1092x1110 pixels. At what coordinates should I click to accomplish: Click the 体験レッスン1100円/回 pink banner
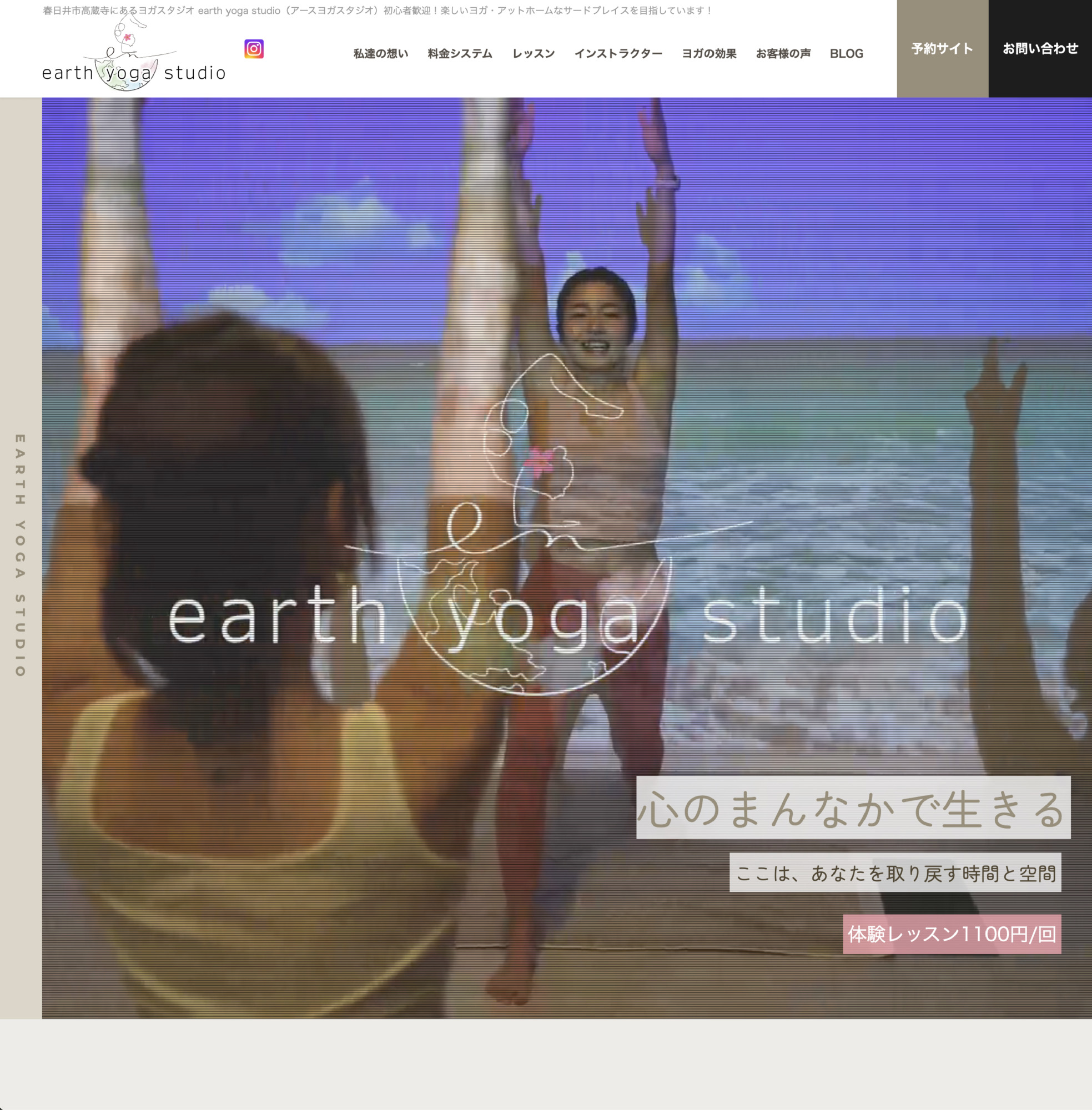[x=952, y=934]
